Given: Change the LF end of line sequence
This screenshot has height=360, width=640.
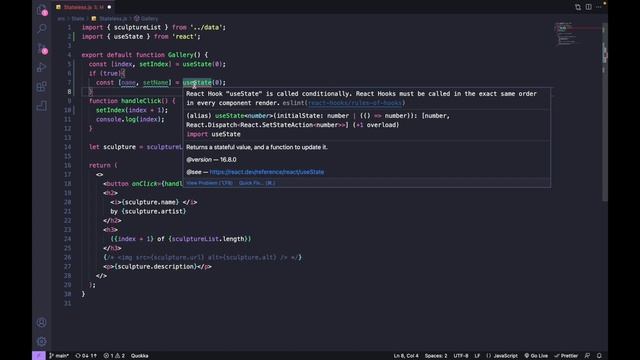Looking at the screenshot, I should point(477,356).
